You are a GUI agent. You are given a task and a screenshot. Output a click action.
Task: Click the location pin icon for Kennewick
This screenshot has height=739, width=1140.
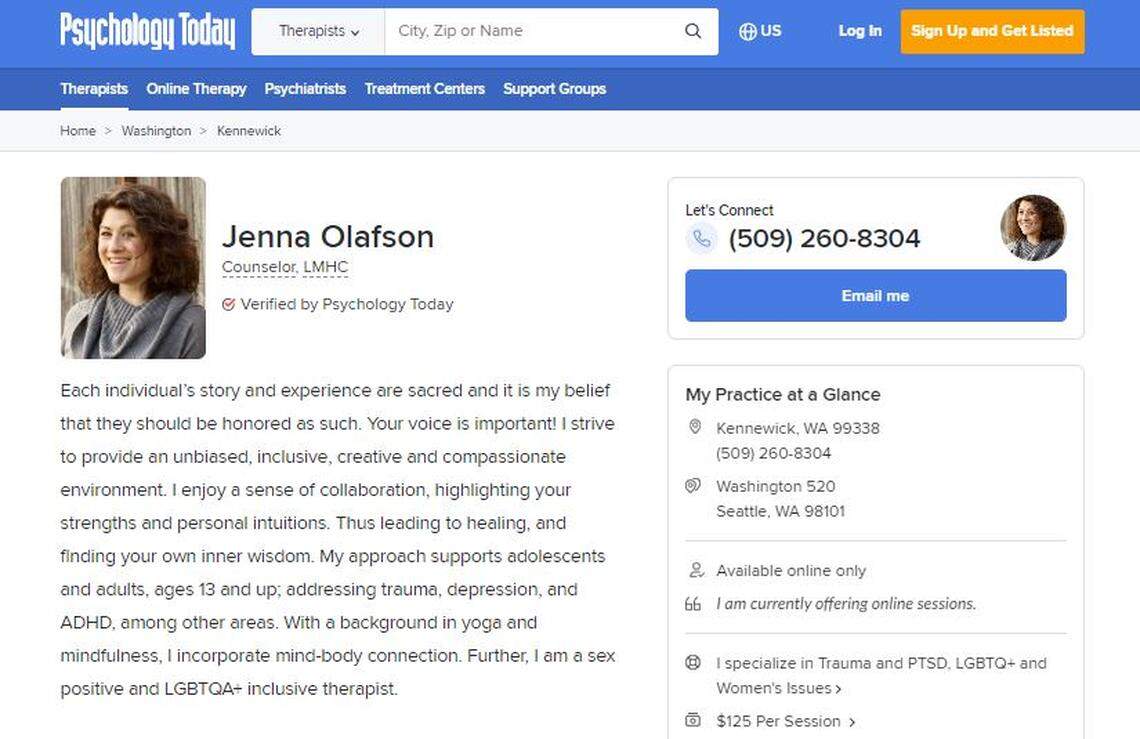[695, 427]
